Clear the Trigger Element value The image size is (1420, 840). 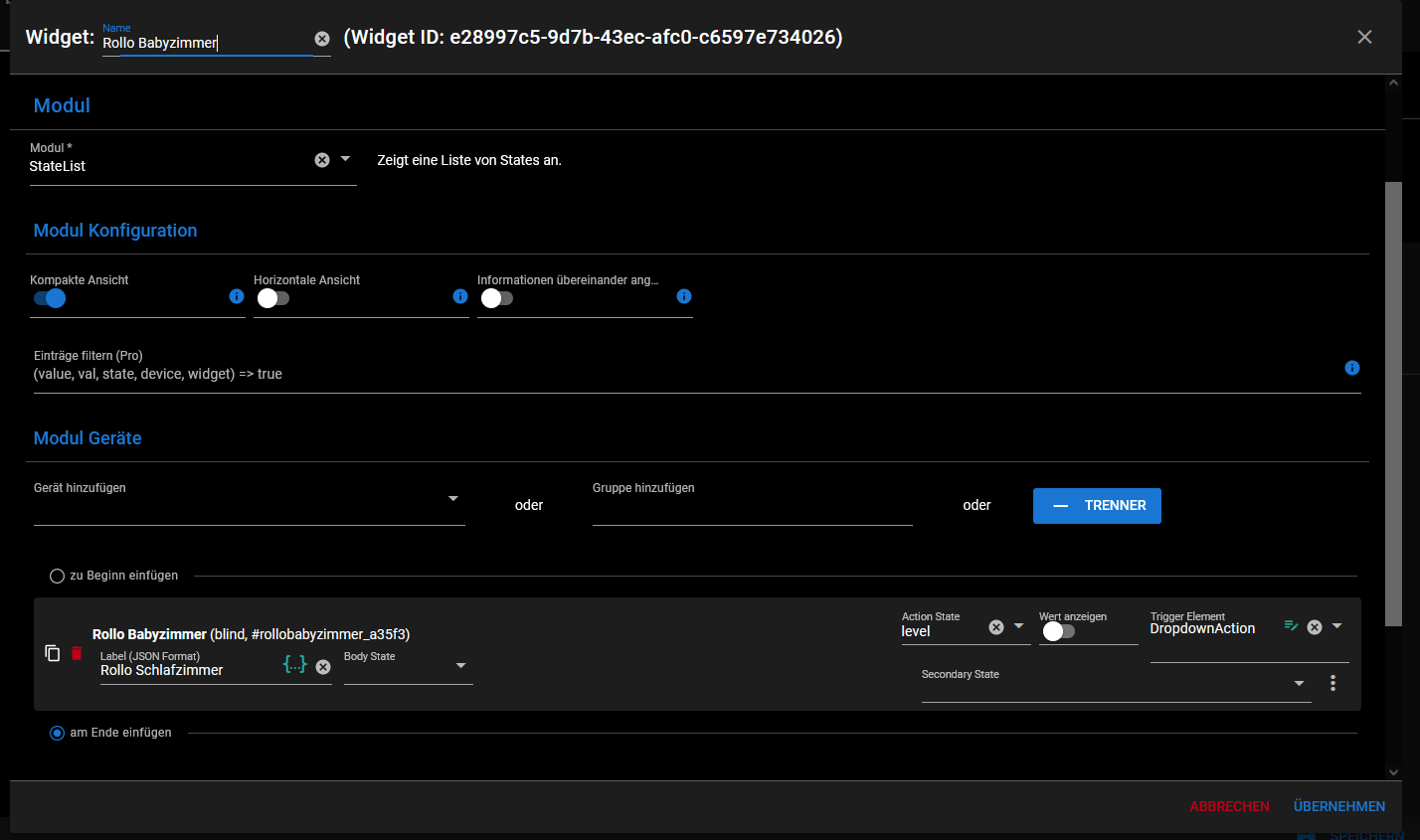pos(1315,626)
